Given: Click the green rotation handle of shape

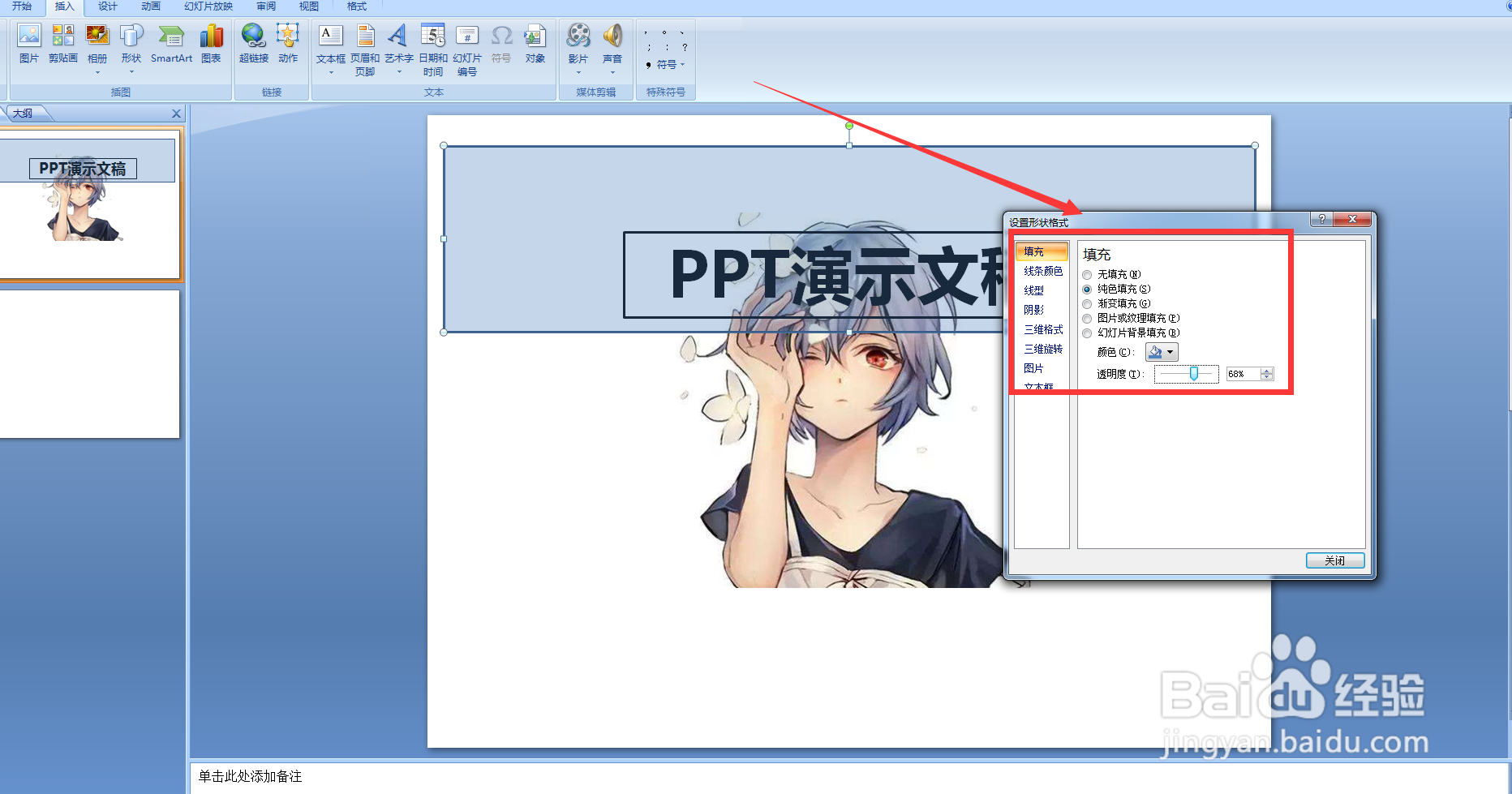Looking at the screenshot, I should coord(849,126).
